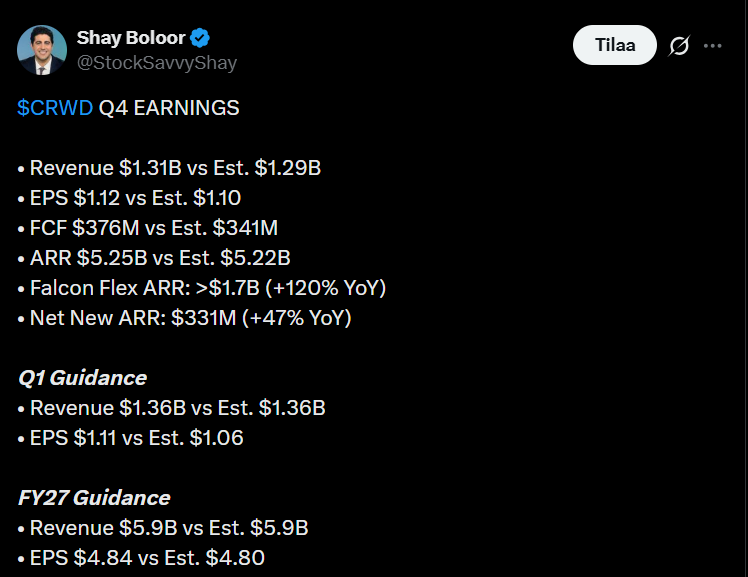Viewport: 748px width, 577px height.
Task: Click the FY27 Guidance heading
Action: point(94,498)
